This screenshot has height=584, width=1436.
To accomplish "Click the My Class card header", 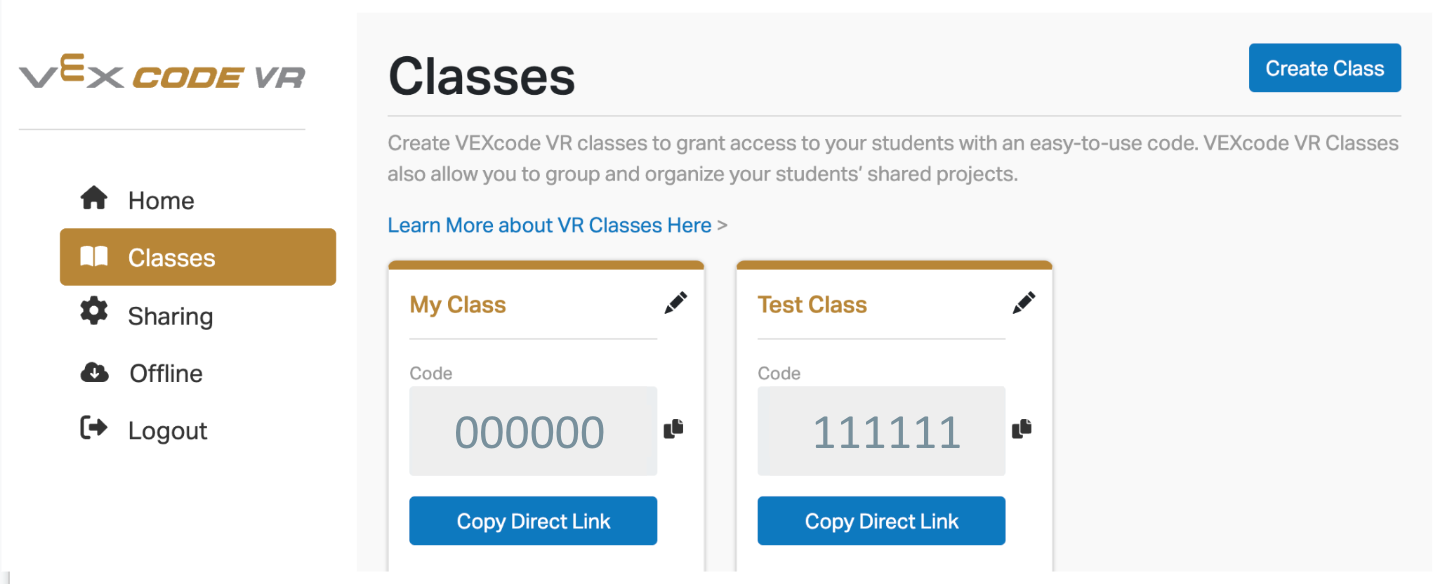I will (457, 304).
